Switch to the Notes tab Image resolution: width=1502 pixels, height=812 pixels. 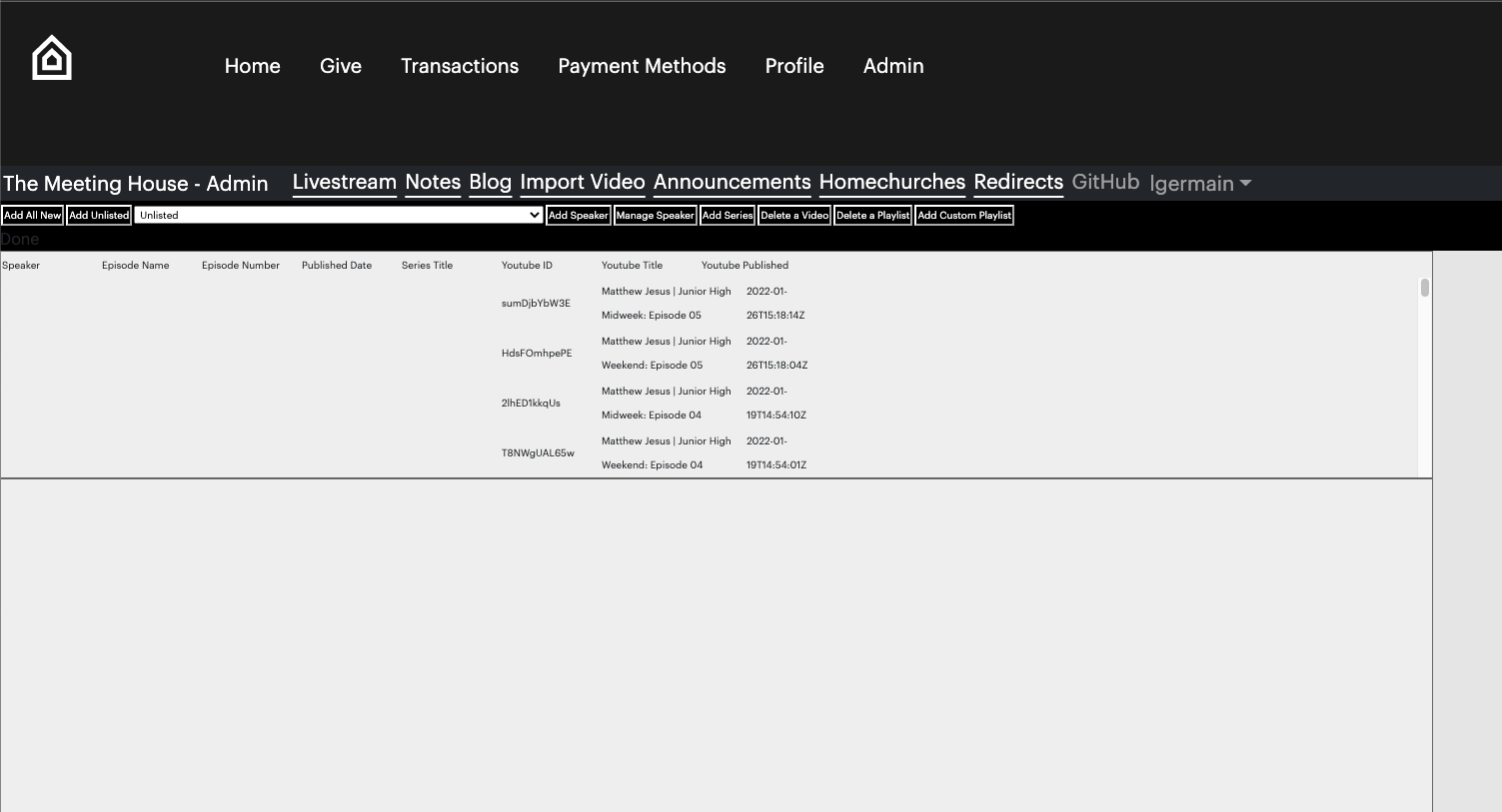click(x=433, y=182)
